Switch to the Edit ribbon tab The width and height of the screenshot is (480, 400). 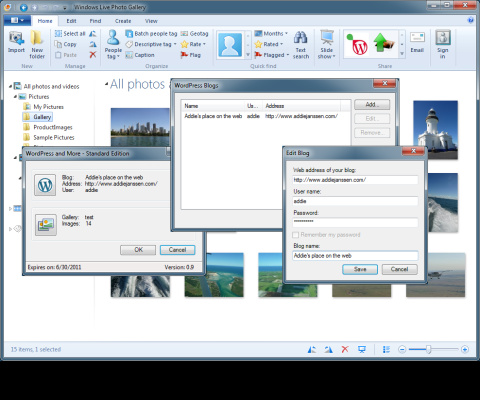71,21
